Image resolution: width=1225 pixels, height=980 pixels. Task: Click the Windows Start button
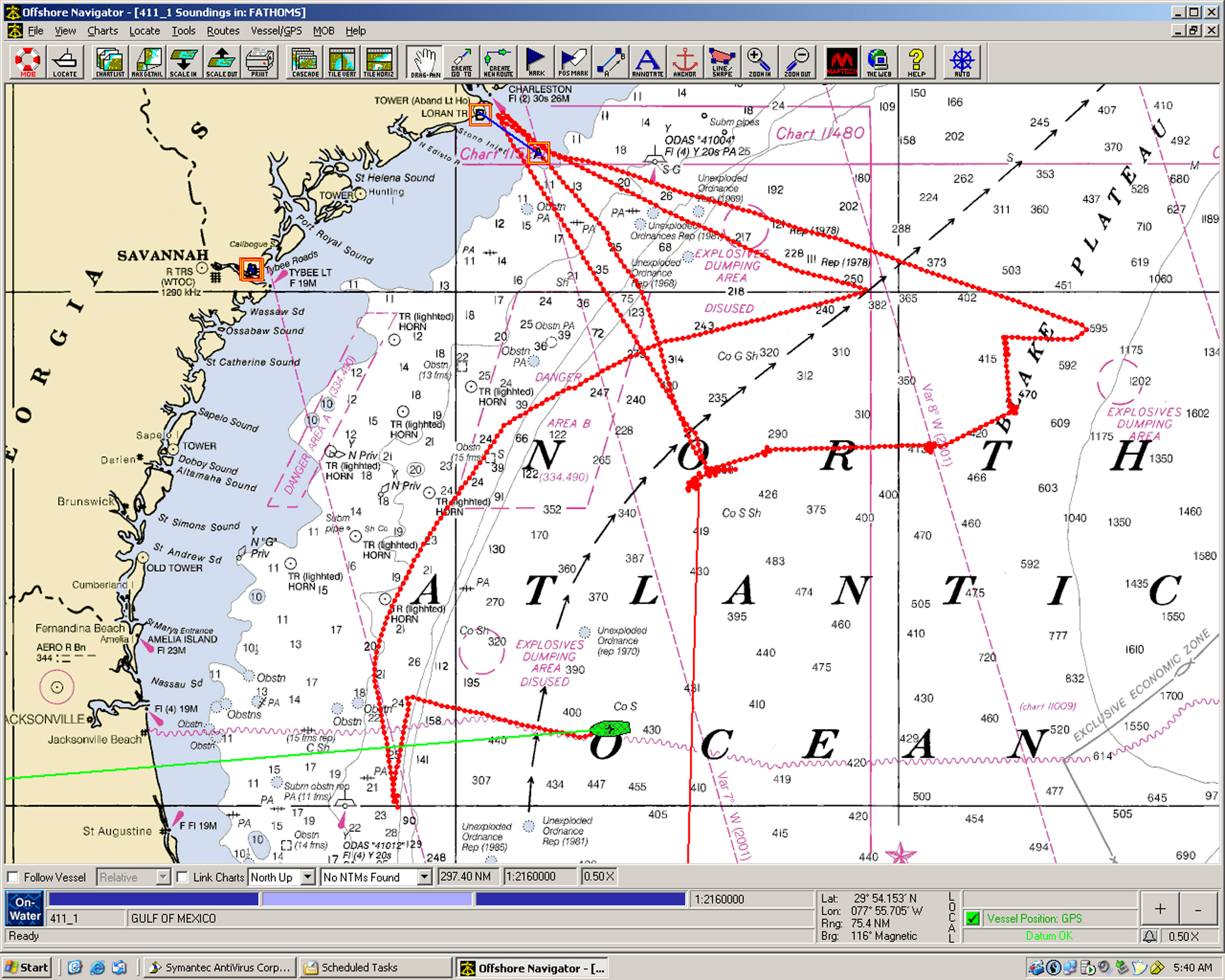coord(27,967)
